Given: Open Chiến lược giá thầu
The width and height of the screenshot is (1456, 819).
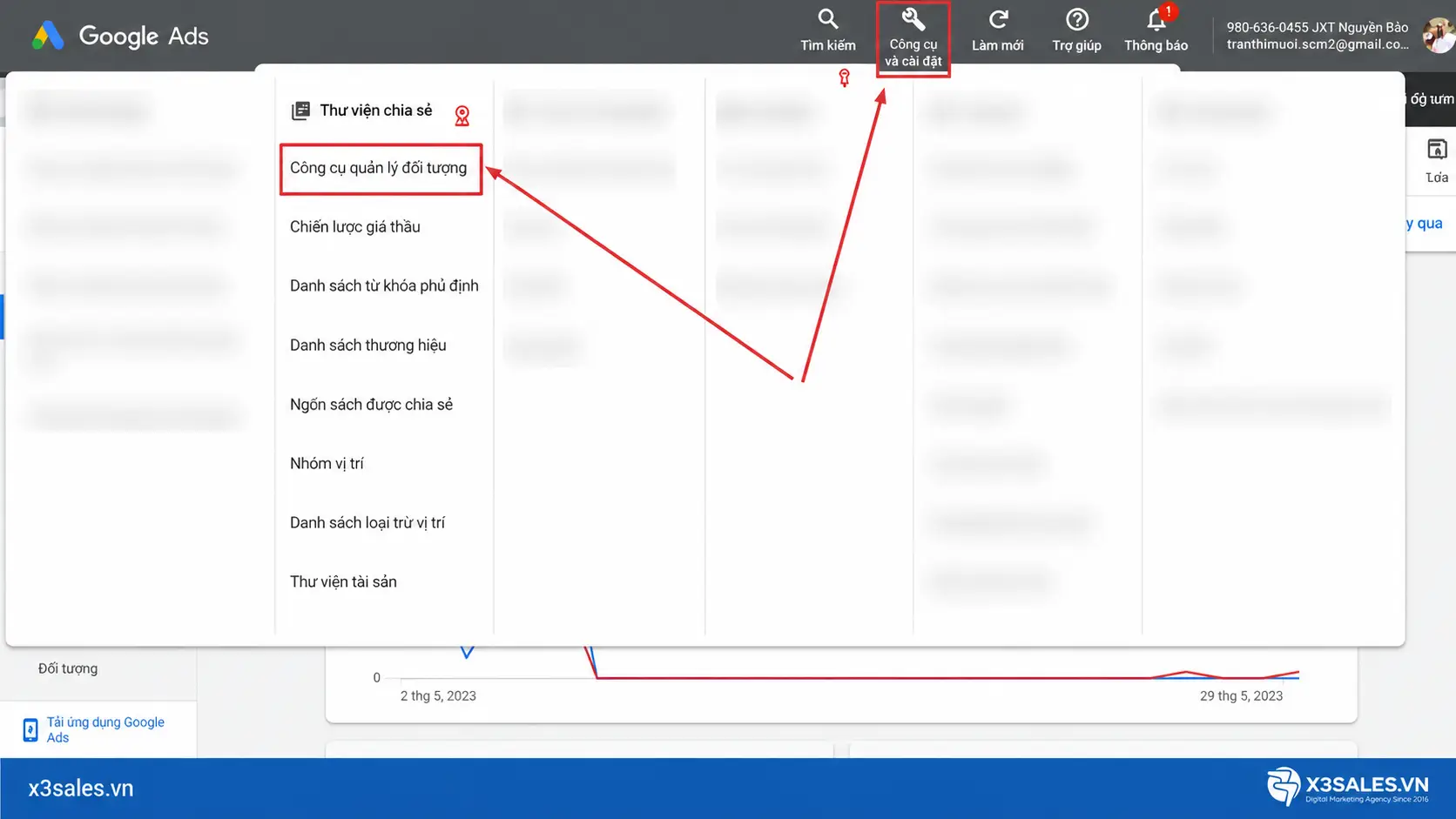Looking at the screenshot, I should [x=355, y=226].
